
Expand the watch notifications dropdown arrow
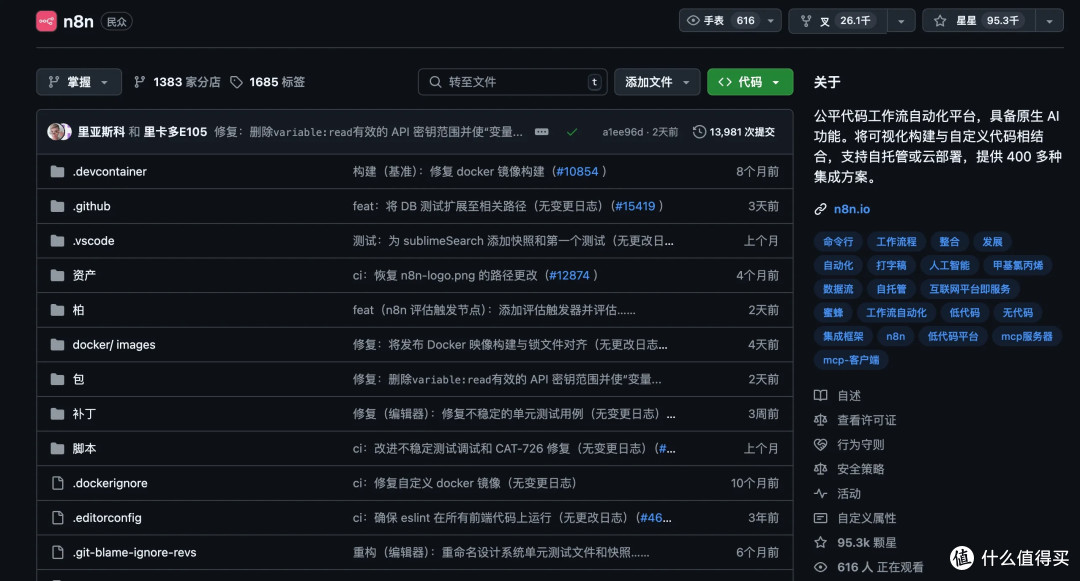point(771,21)
